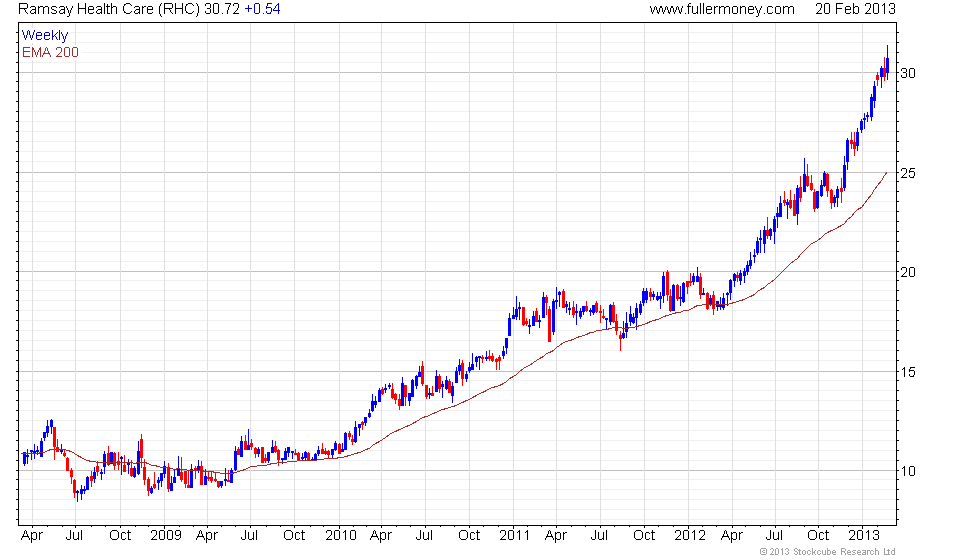The height and width of the screenshot is (560, 980).
Task: Click the Ramsay Health Care (RHC) title
Action: click(x=109, y=9)
